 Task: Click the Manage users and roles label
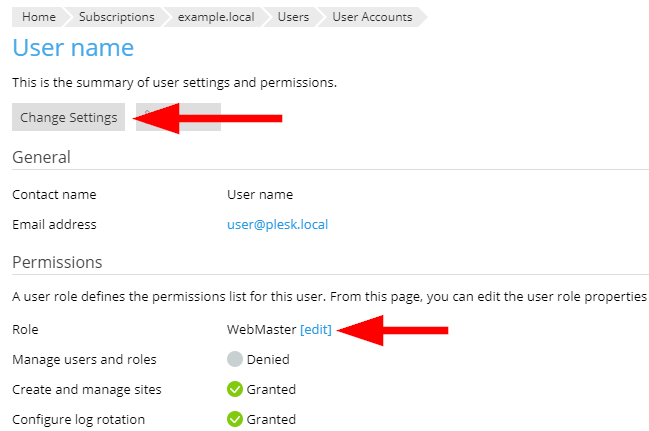84,359
